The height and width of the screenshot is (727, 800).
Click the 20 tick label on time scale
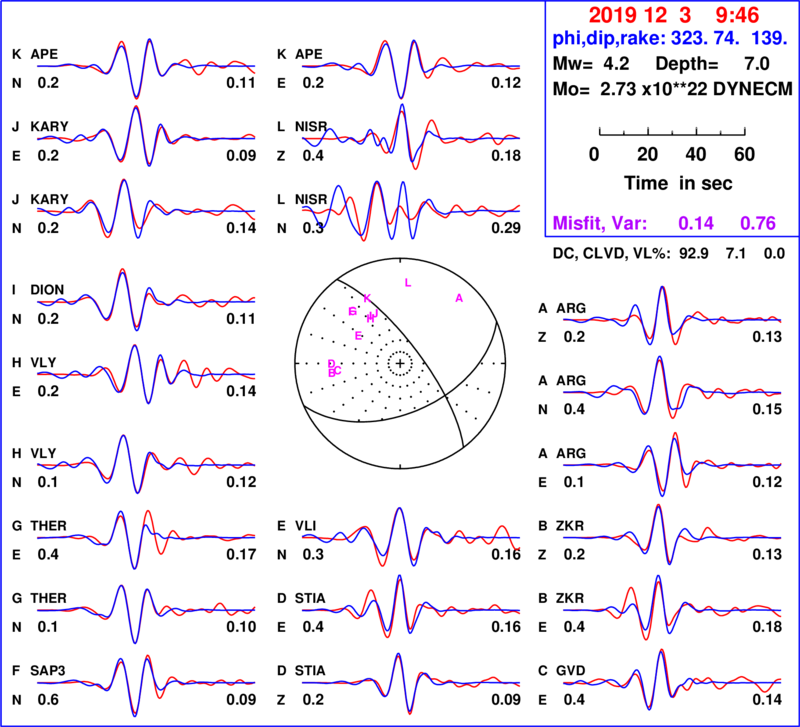point(647,154)
